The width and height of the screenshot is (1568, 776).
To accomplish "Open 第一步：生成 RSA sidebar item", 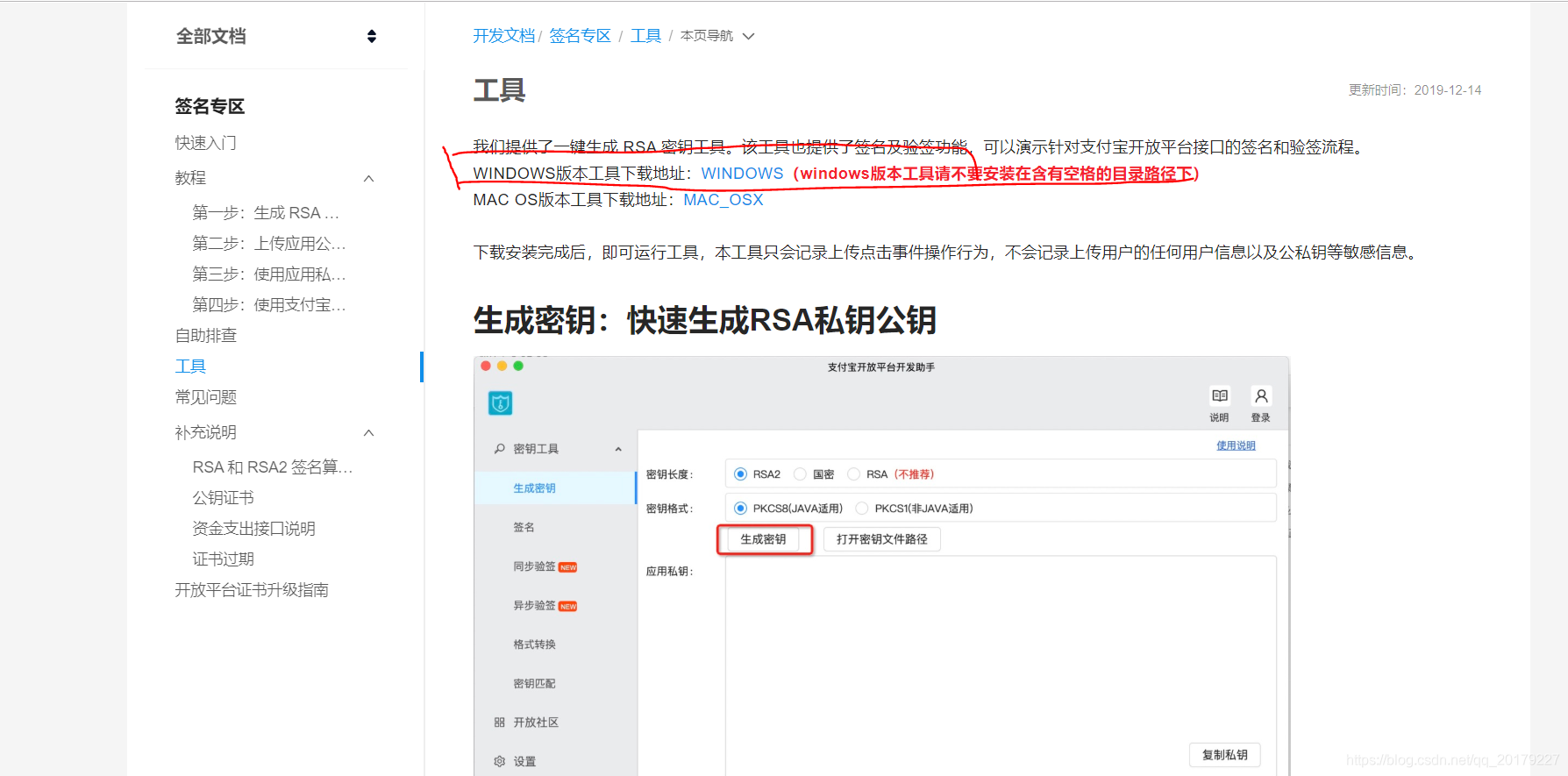I will point(266,213).
